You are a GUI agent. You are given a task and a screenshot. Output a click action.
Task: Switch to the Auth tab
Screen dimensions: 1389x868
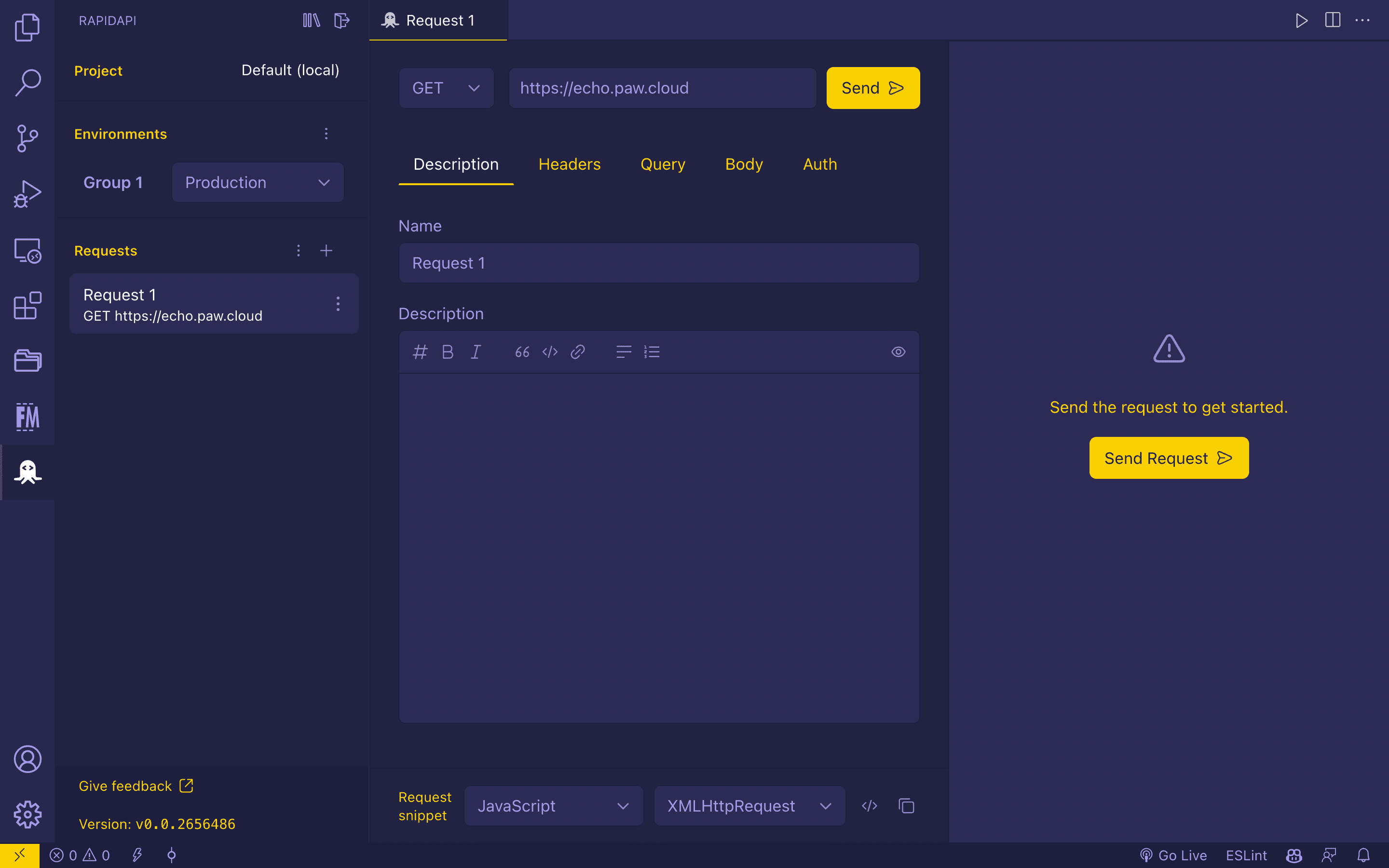click(x=819, y=164)
